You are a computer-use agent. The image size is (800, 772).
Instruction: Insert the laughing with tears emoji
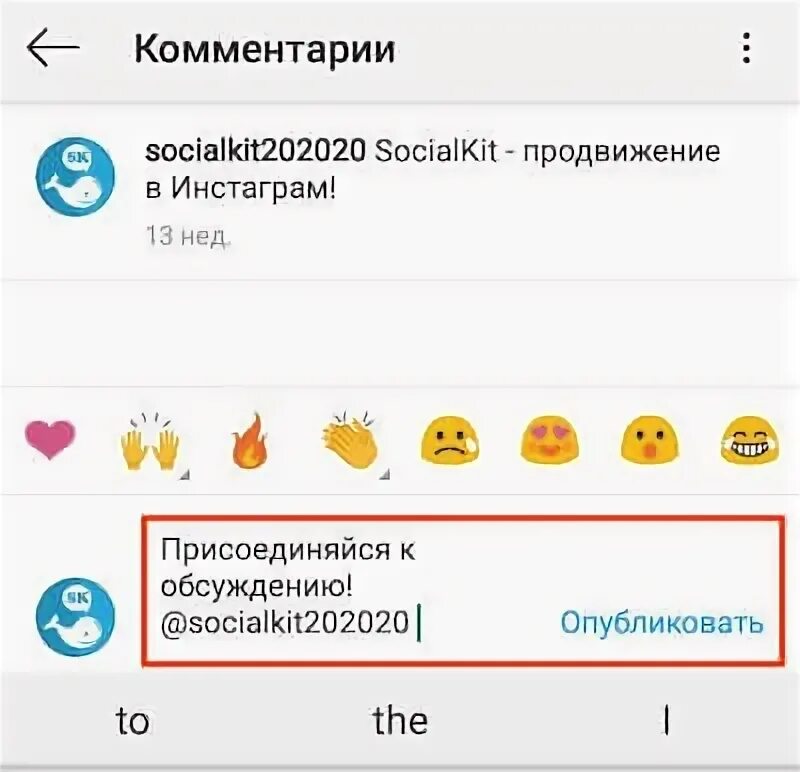(749, 439)
